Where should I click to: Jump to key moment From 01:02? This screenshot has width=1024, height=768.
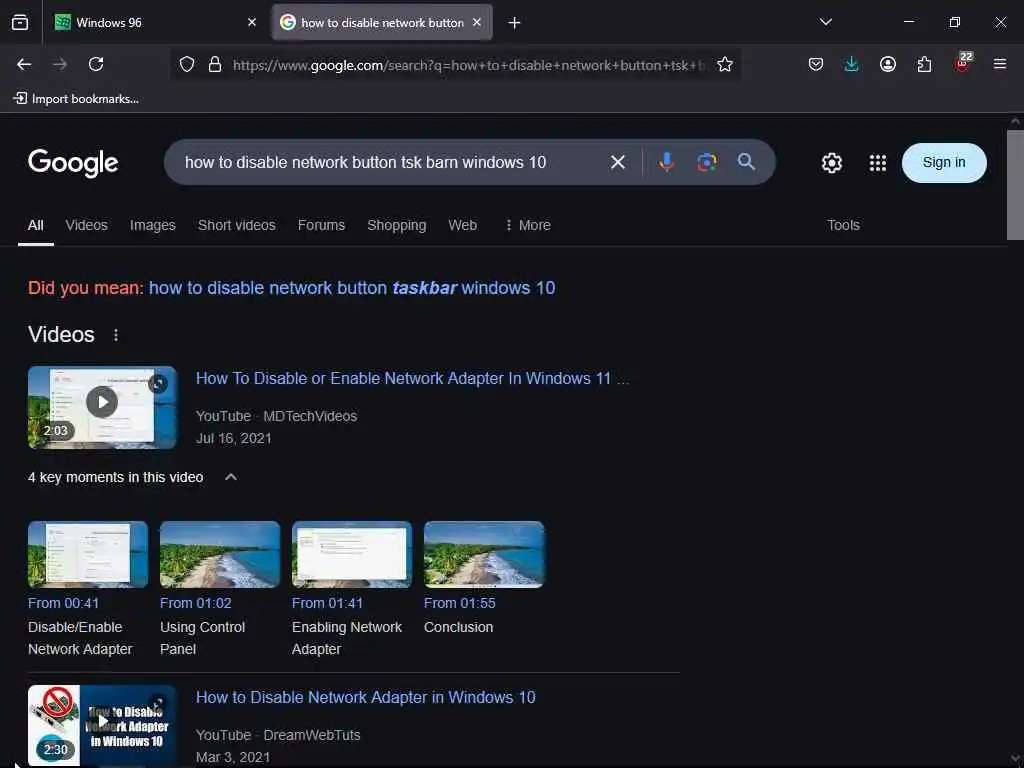(x=219, y=554)
